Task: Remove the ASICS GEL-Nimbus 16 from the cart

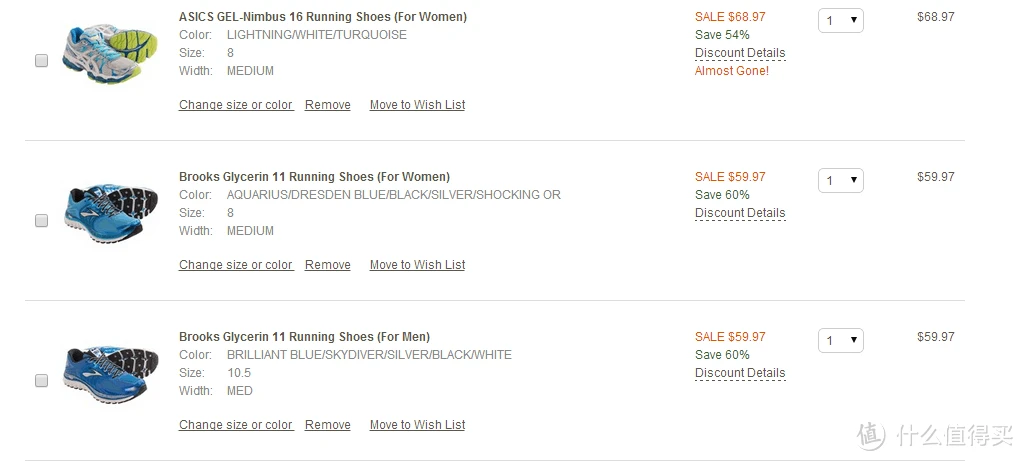Action: [328, 105]
